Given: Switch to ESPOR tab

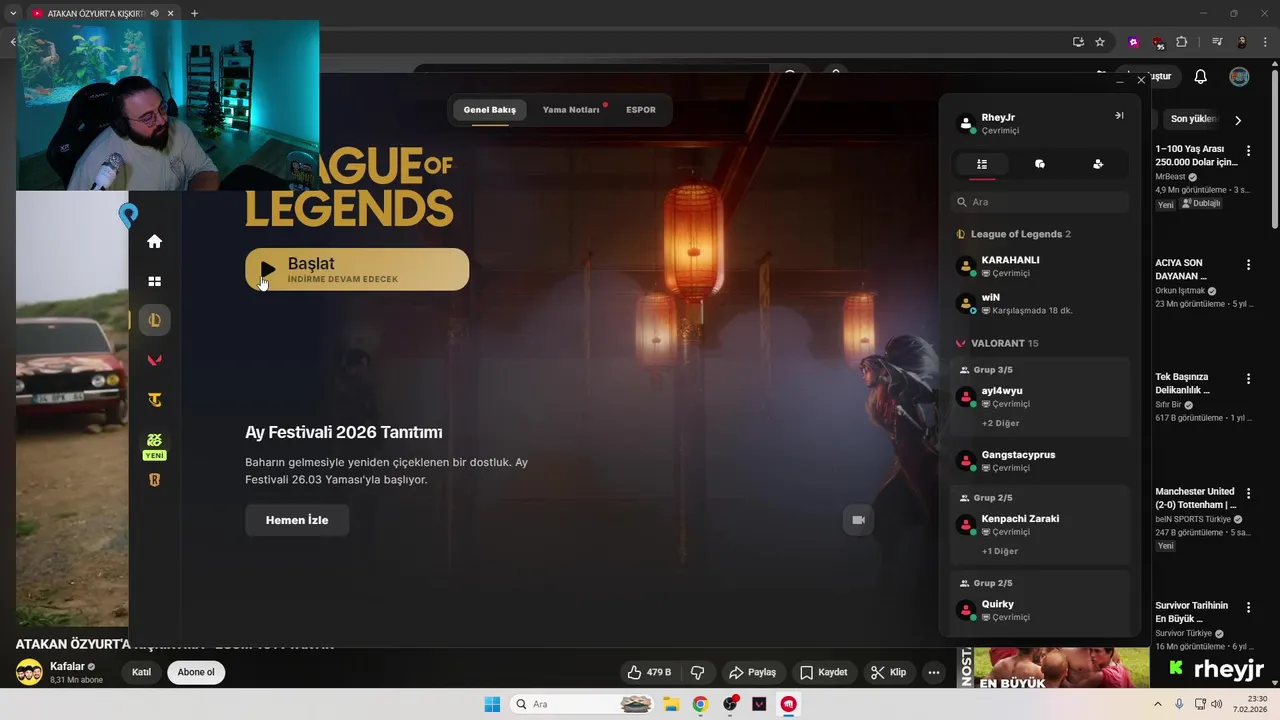Looking at the screenshot, I should (x=641, y=110).
